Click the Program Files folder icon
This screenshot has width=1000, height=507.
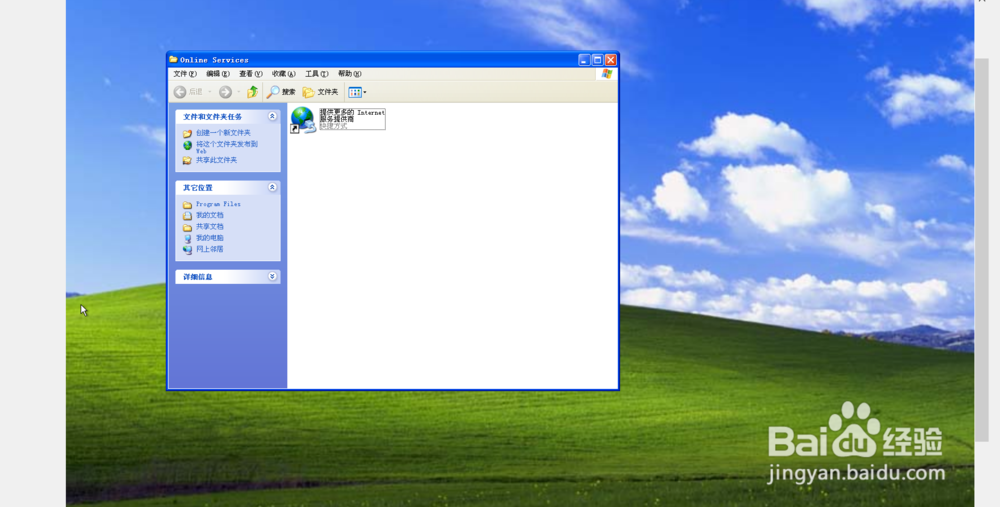(x=187, y=205)
